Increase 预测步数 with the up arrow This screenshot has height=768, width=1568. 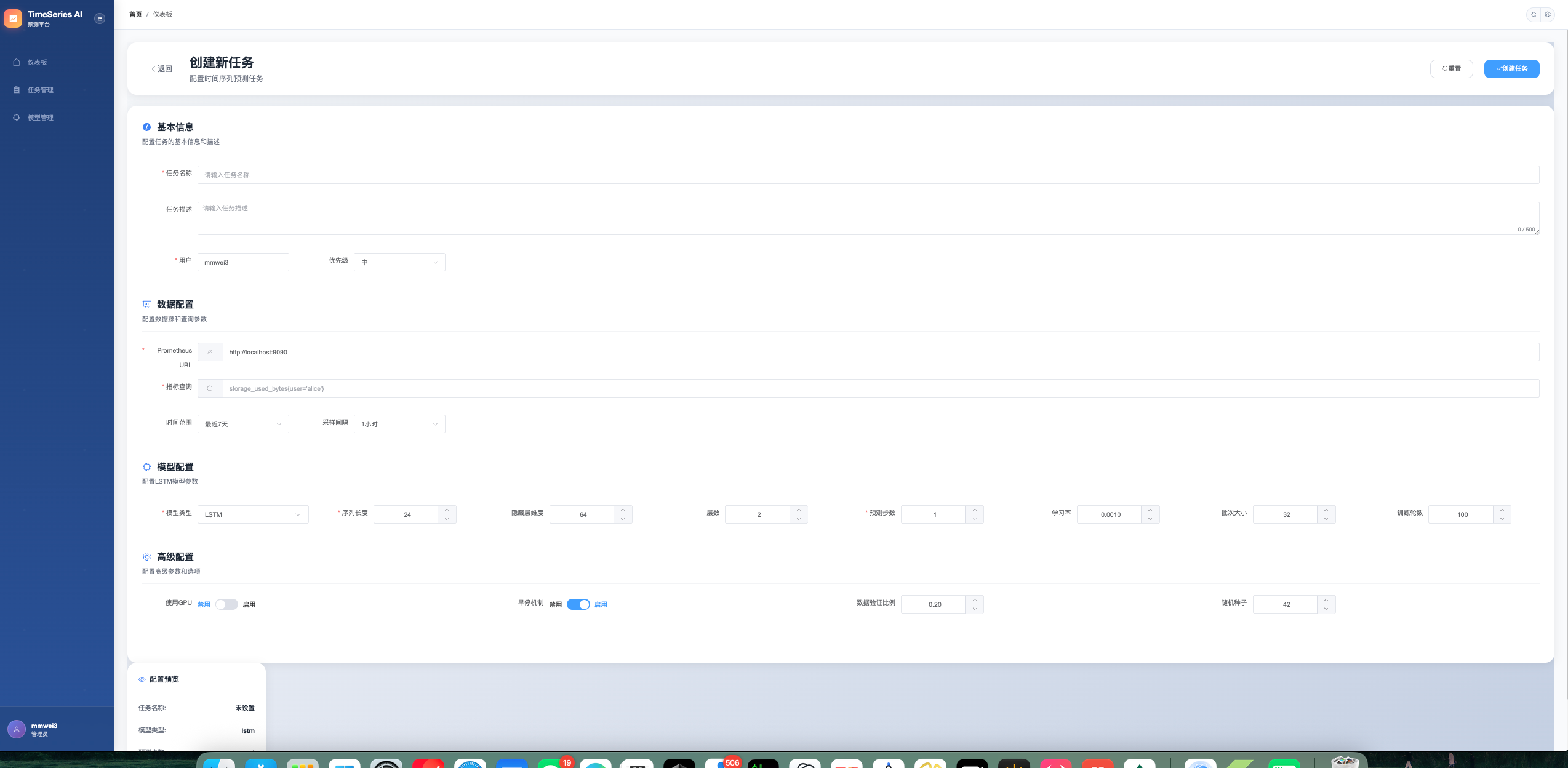975,510
